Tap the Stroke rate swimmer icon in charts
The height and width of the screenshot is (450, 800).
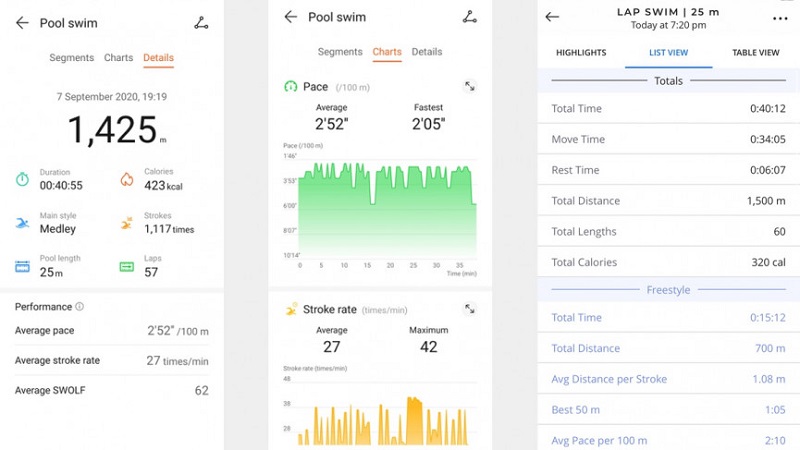tap(291, 309)
